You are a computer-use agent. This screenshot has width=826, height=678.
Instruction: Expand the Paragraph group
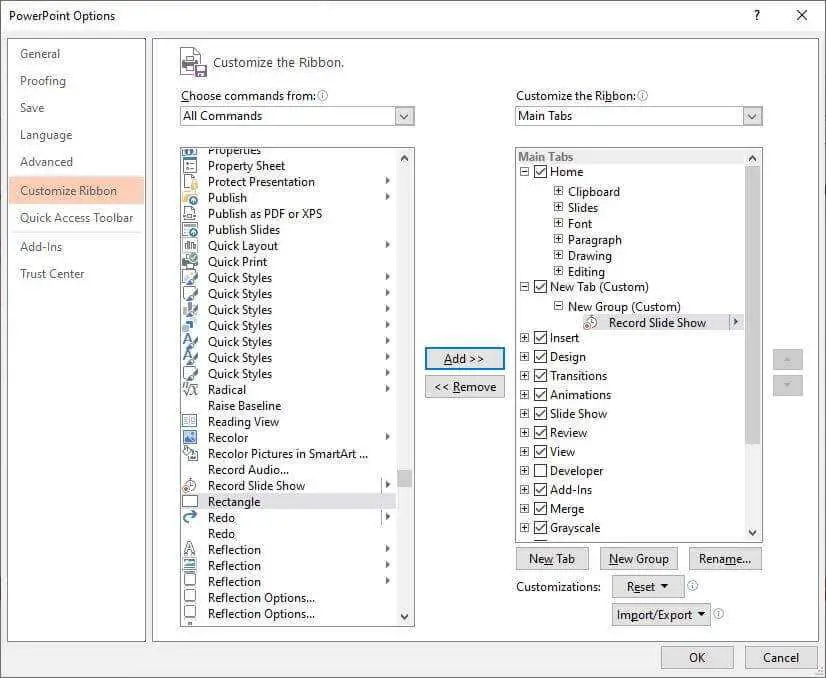[558, 239]
